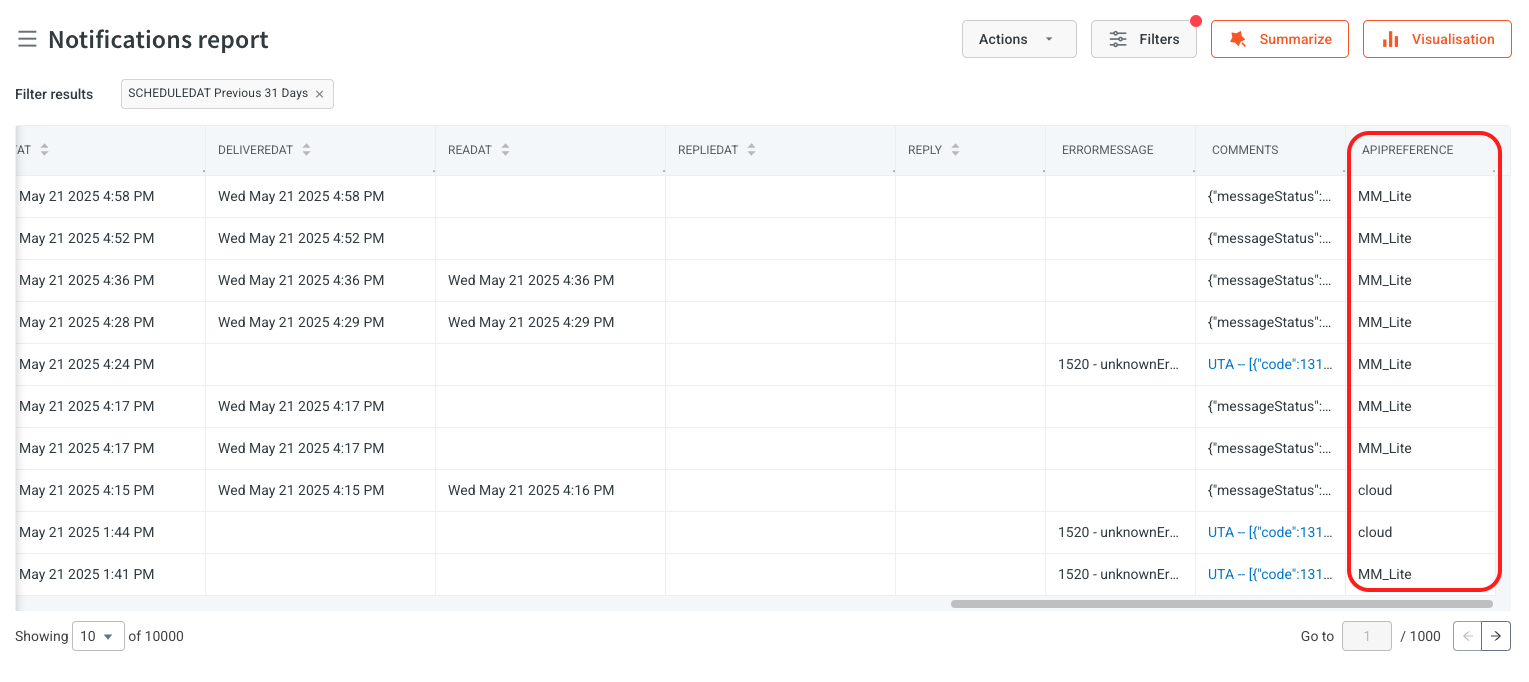Click the Go to page number field
The width and height of the screenshot is (1529, 682).
tap(1366, 636)
